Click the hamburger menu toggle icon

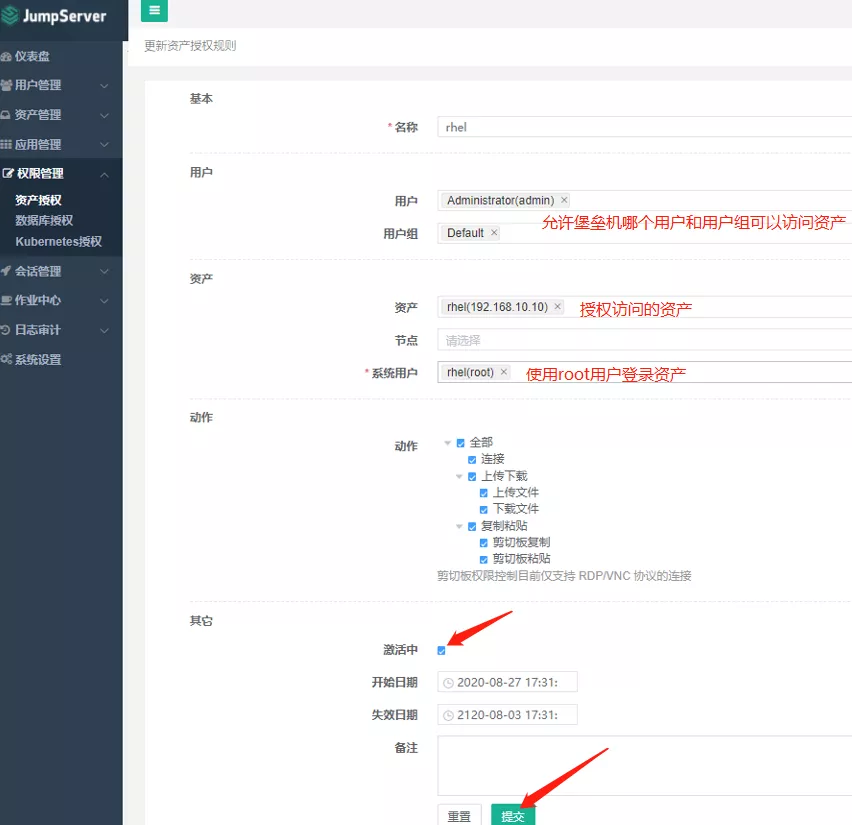tap(155, 10)
